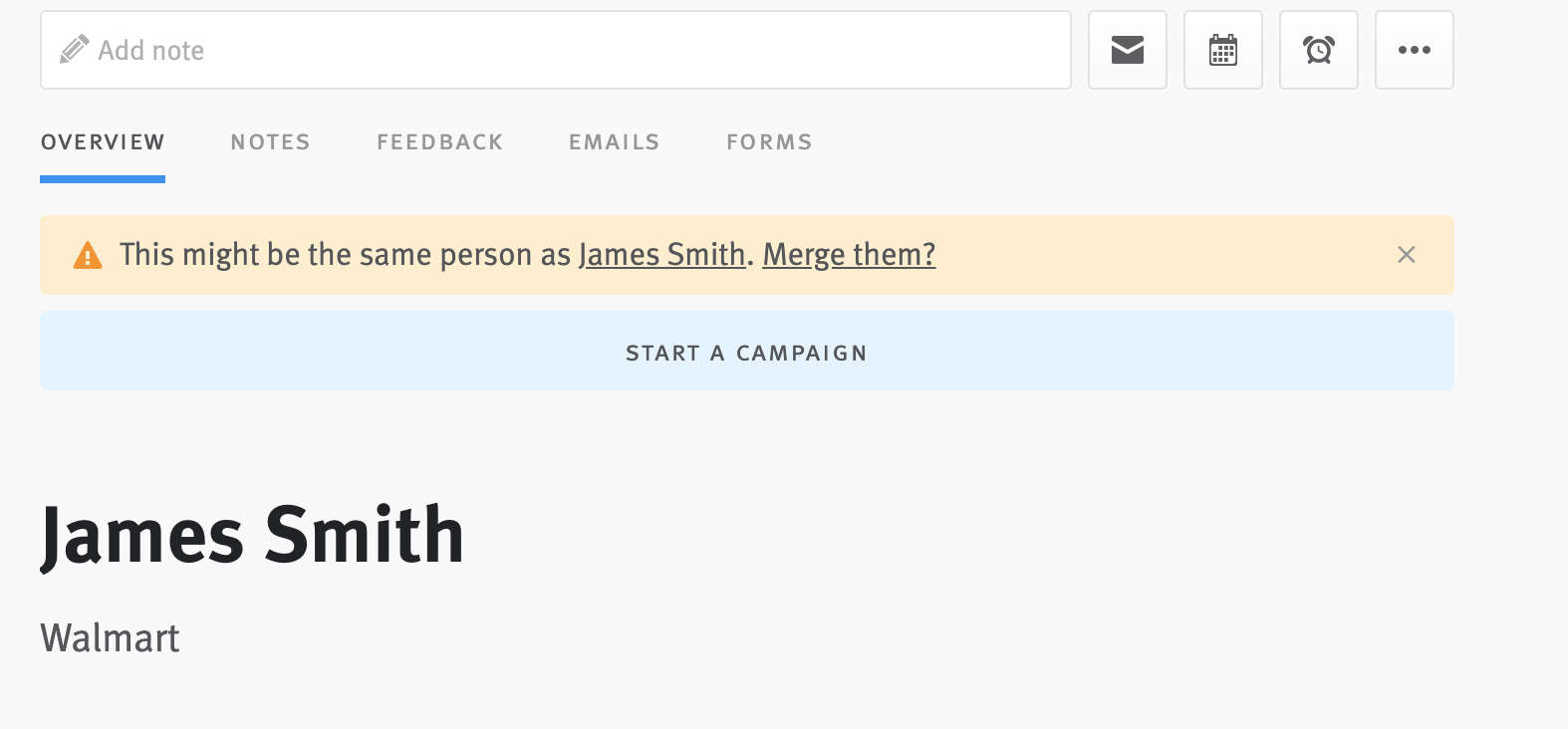This screenshot has width=1568, height=729.
Task: Click the orange warning triangle in the banner
Action: click(90, 255)
